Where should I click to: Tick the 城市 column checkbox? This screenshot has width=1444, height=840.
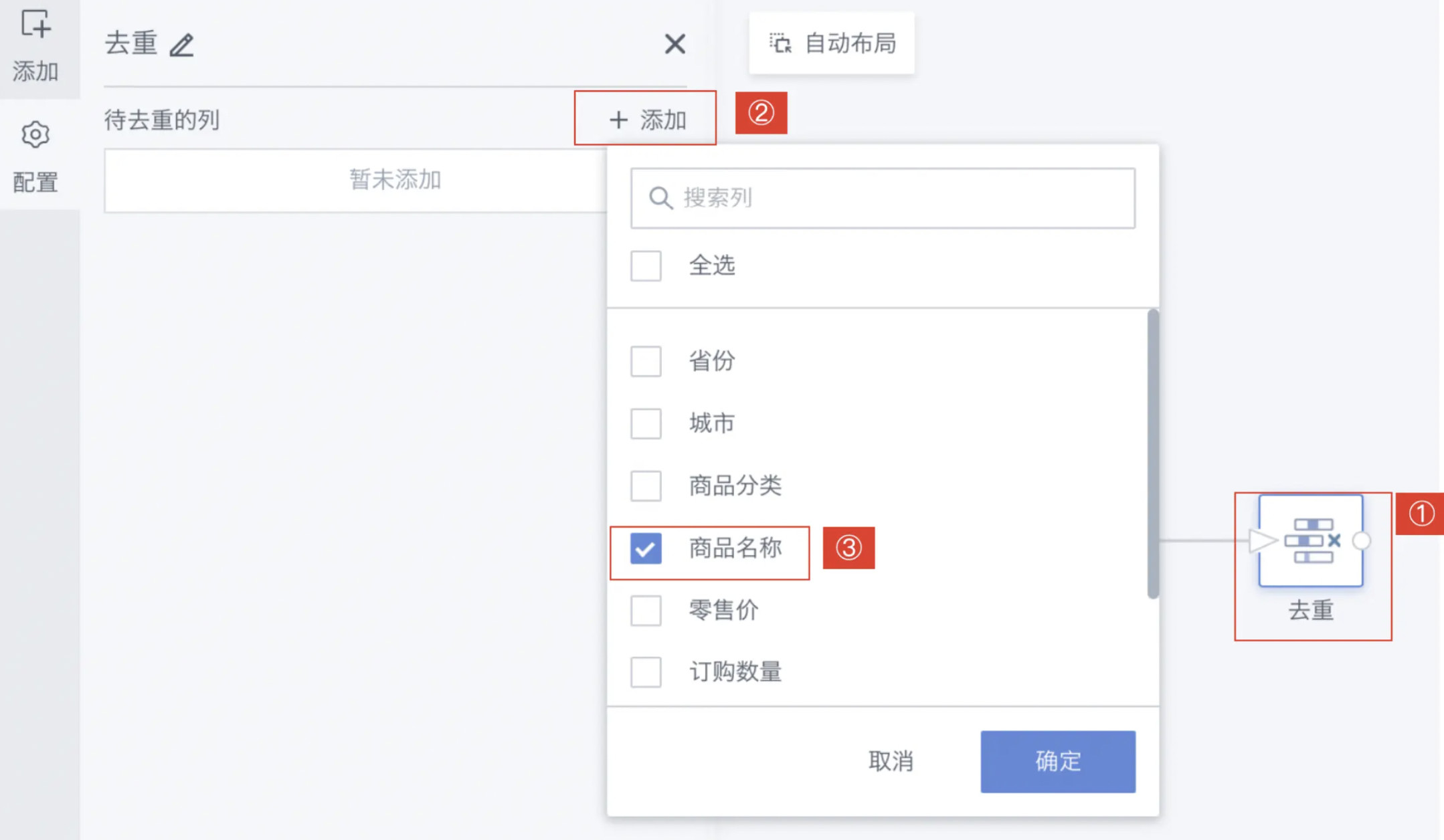coord(646,423)
